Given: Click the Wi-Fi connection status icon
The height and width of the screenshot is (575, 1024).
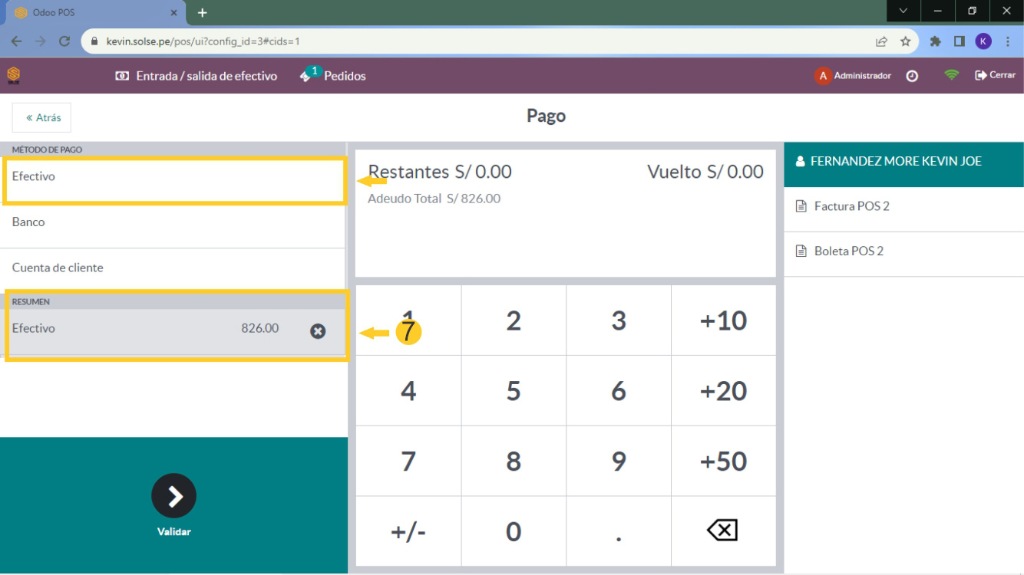Looking at the screenshot, I should pos(951,76).
